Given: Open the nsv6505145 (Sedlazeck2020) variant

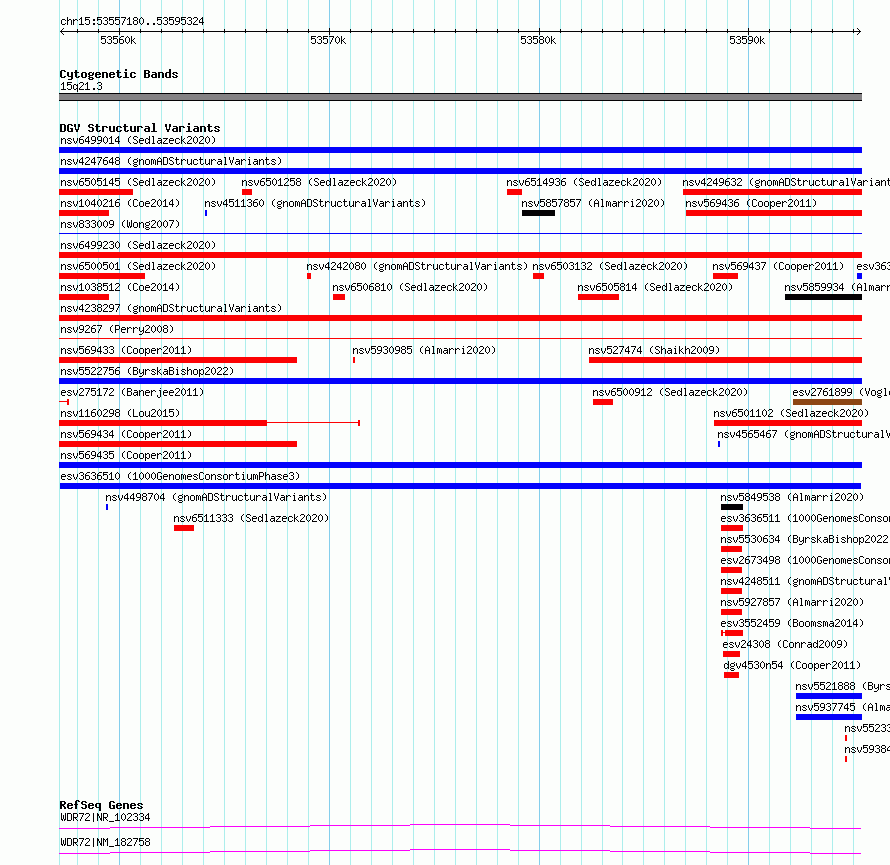Looking at the screenshot, I should pyautogui.click(x=138, y=182).
